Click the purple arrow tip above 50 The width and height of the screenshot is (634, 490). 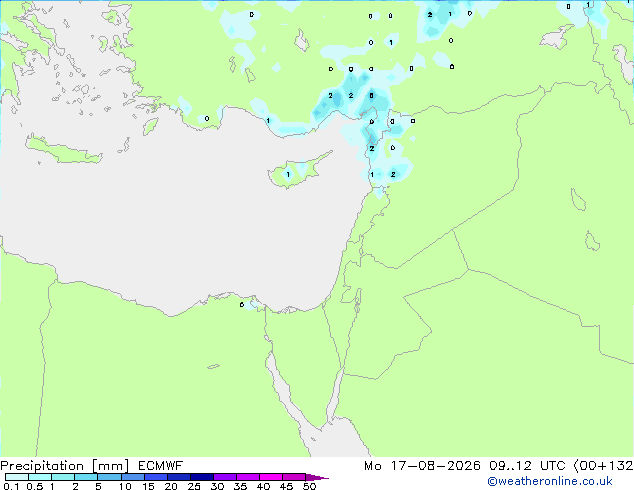tap(317, 477)
